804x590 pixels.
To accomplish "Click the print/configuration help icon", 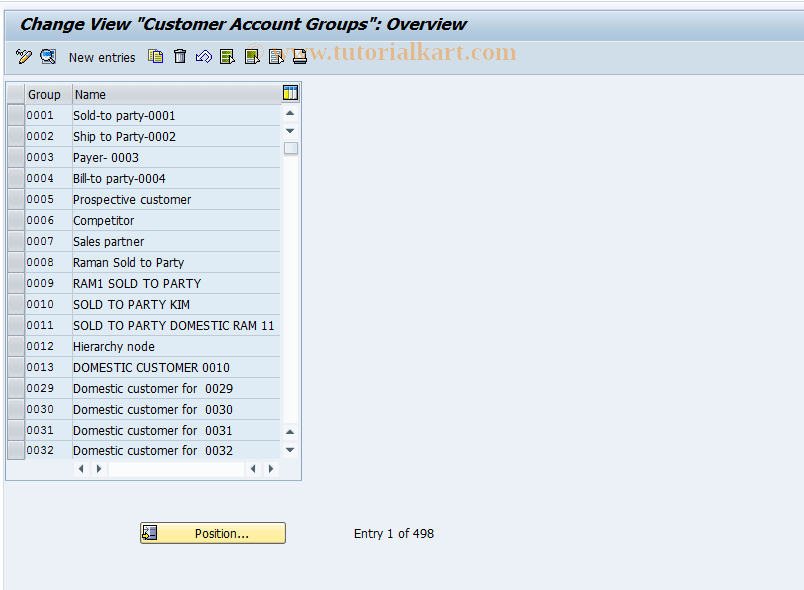I will click(300, 56).
